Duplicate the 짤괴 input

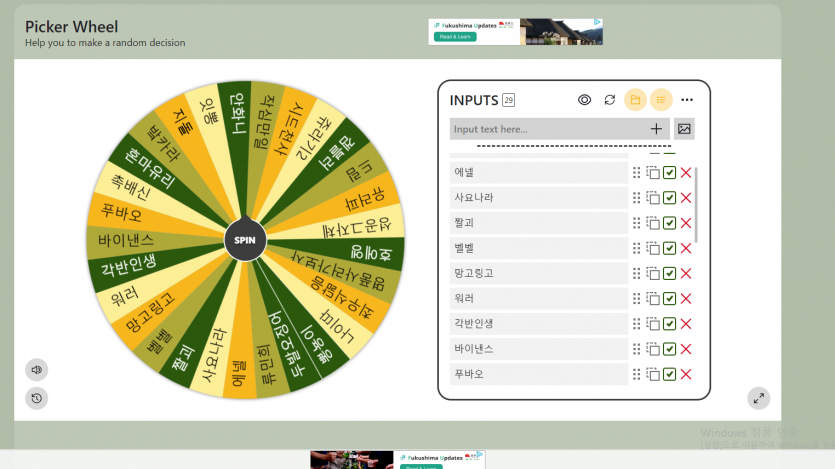point(653,223)
